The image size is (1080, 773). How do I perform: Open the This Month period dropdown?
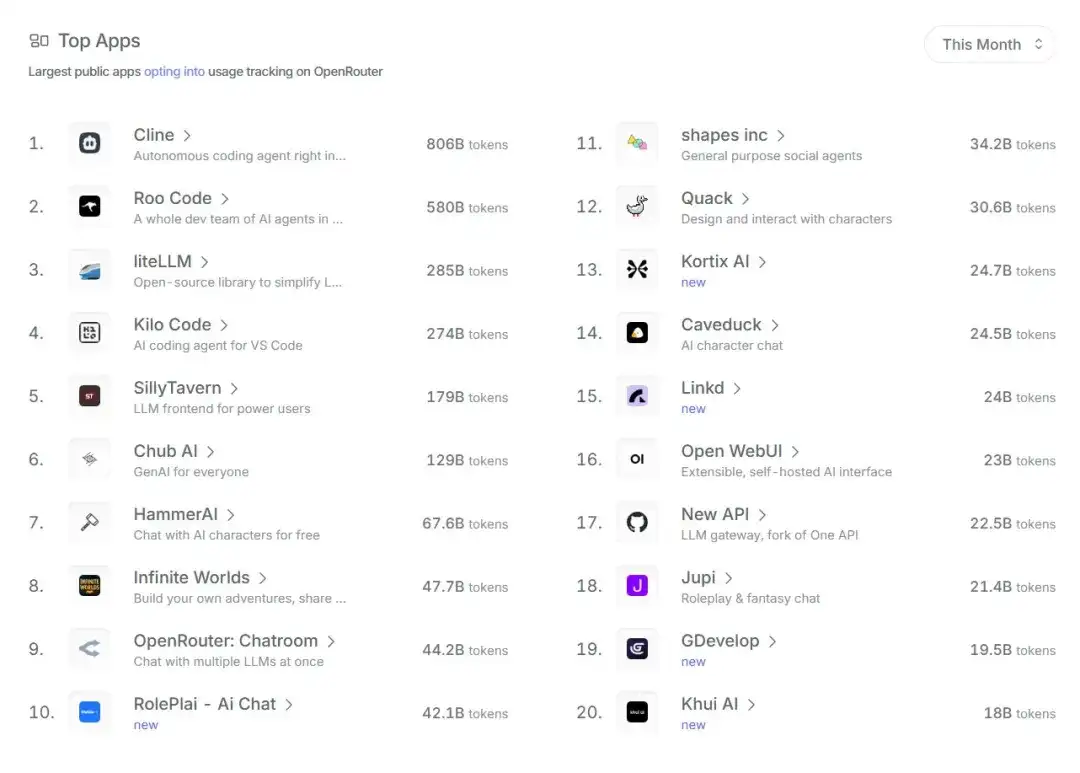990,45
